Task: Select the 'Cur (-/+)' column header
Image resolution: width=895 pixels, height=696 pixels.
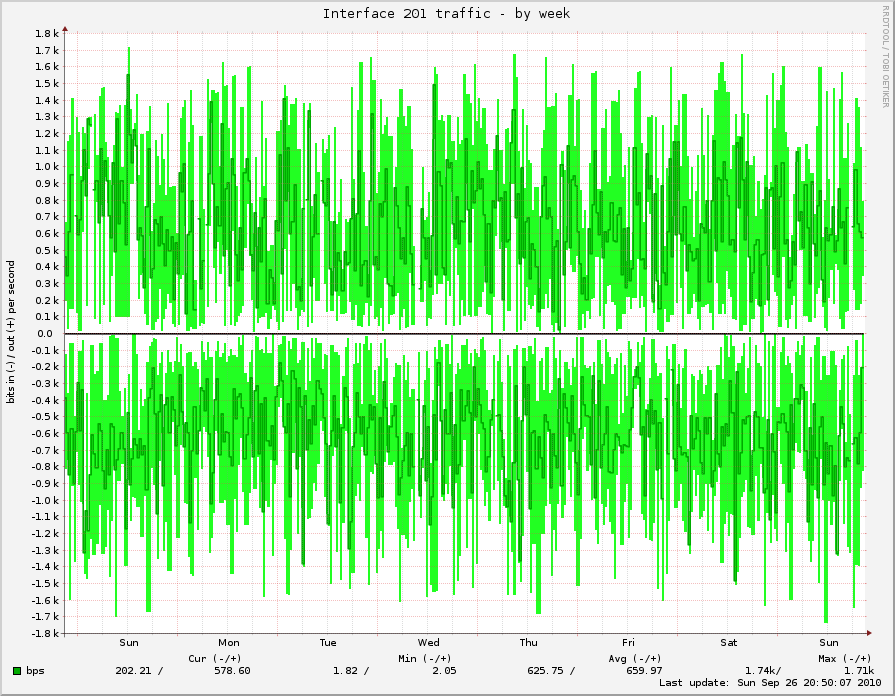Action: pos(215,658)
